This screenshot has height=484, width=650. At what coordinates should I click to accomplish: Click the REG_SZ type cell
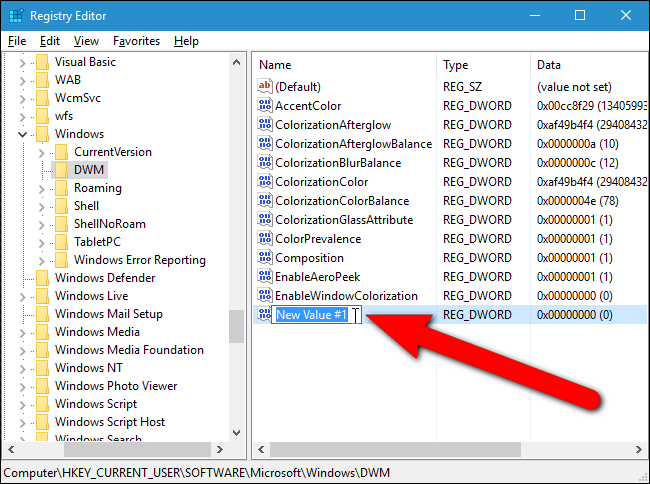pyautogui.click(x=462, y=87)
